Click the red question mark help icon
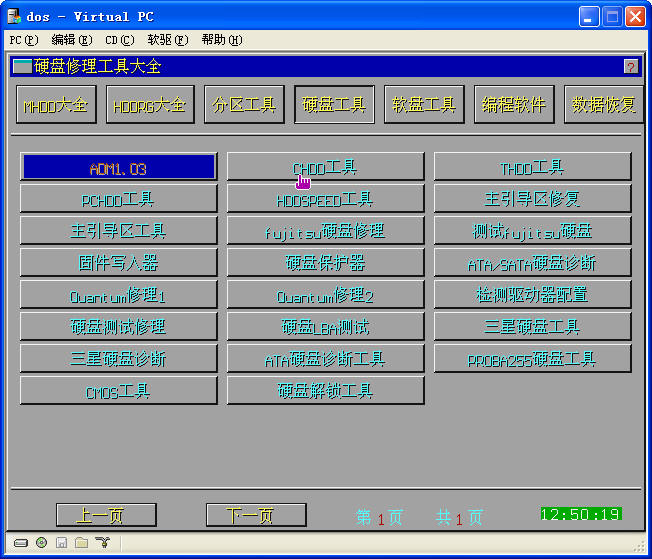The width and height of the screenshot is (652, 559). (631, 67)
